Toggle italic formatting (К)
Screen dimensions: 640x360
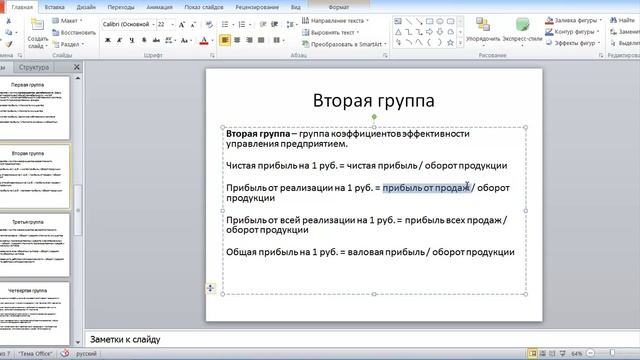point(120,40)
